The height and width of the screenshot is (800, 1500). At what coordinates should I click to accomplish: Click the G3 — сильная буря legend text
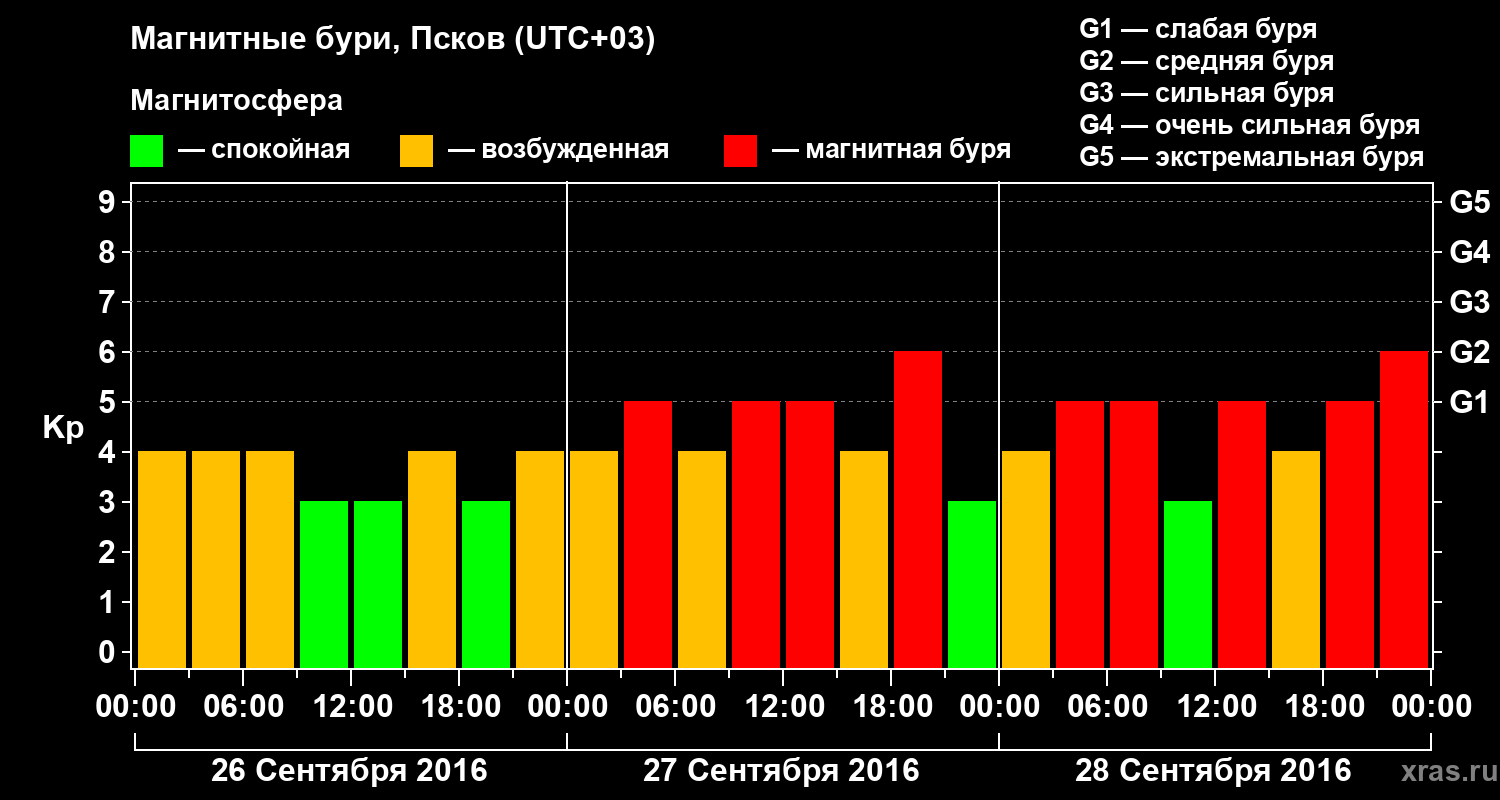coord(1207,93)
